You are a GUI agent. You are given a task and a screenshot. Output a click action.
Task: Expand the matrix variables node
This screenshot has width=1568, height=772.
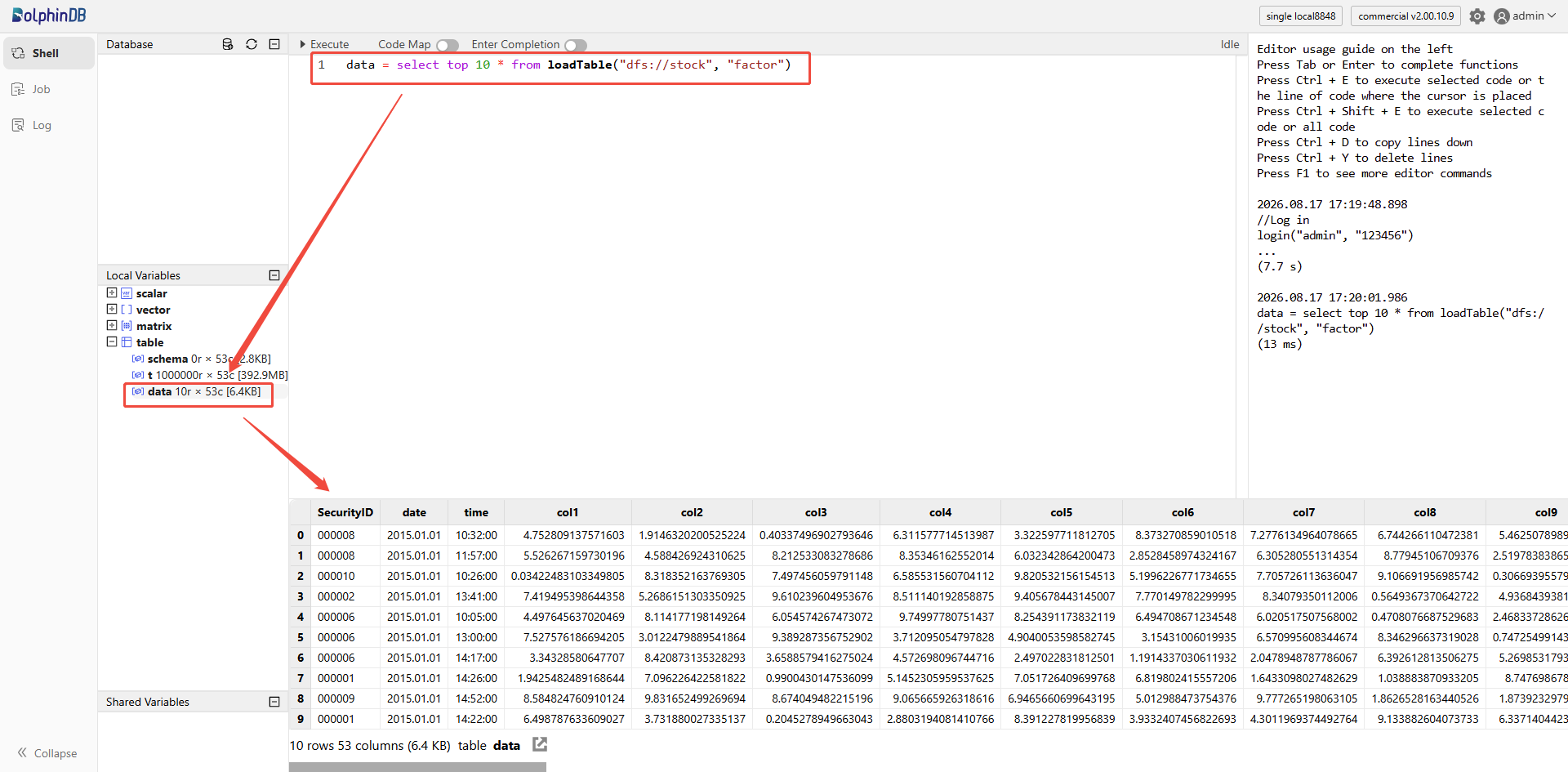112,325
